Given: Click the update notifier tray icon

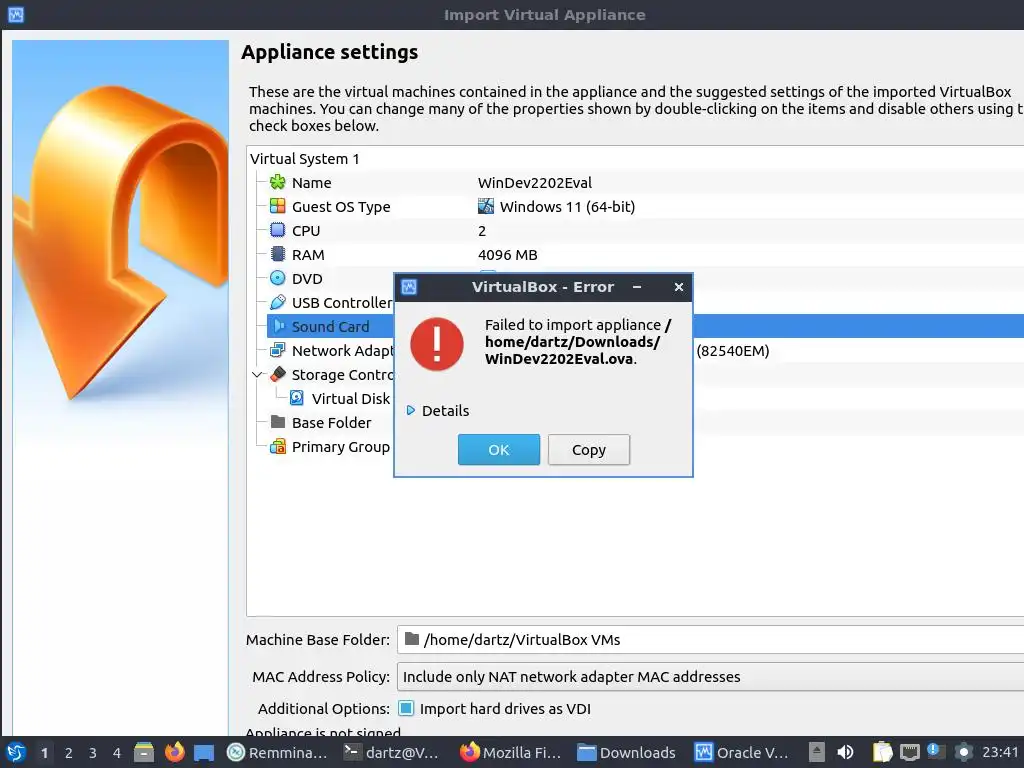Looking at the screenshot, I should 936,752.
